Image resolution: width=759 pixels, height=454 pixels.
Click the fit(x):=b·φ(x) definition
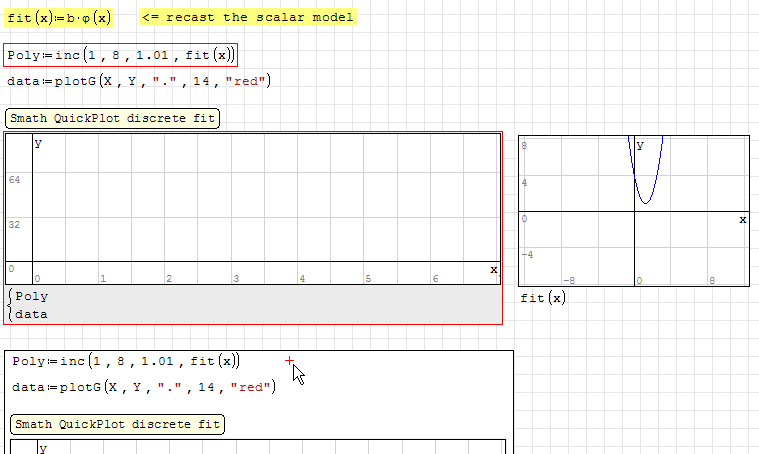pyautogui.click(x=58, y=18)
